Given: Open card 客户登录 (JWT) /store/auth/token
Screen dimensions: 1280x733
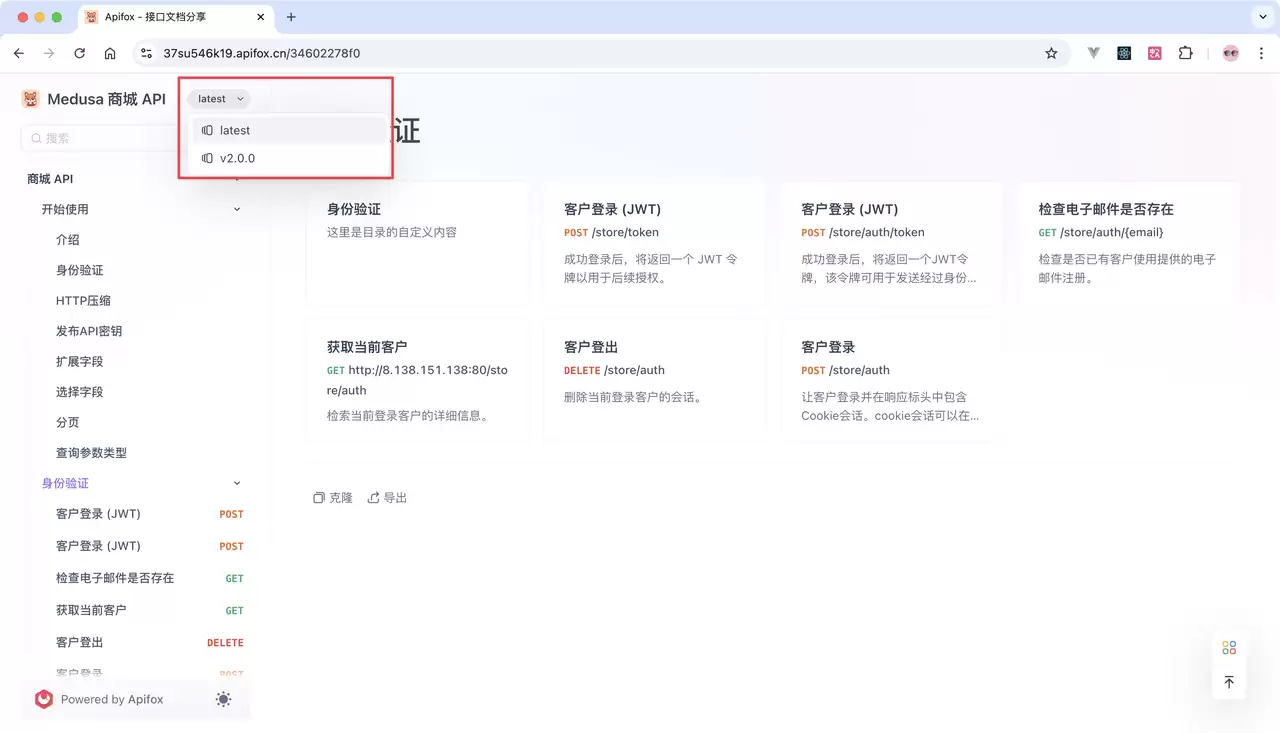Looking at the screenshot, I should coord(891,243).
